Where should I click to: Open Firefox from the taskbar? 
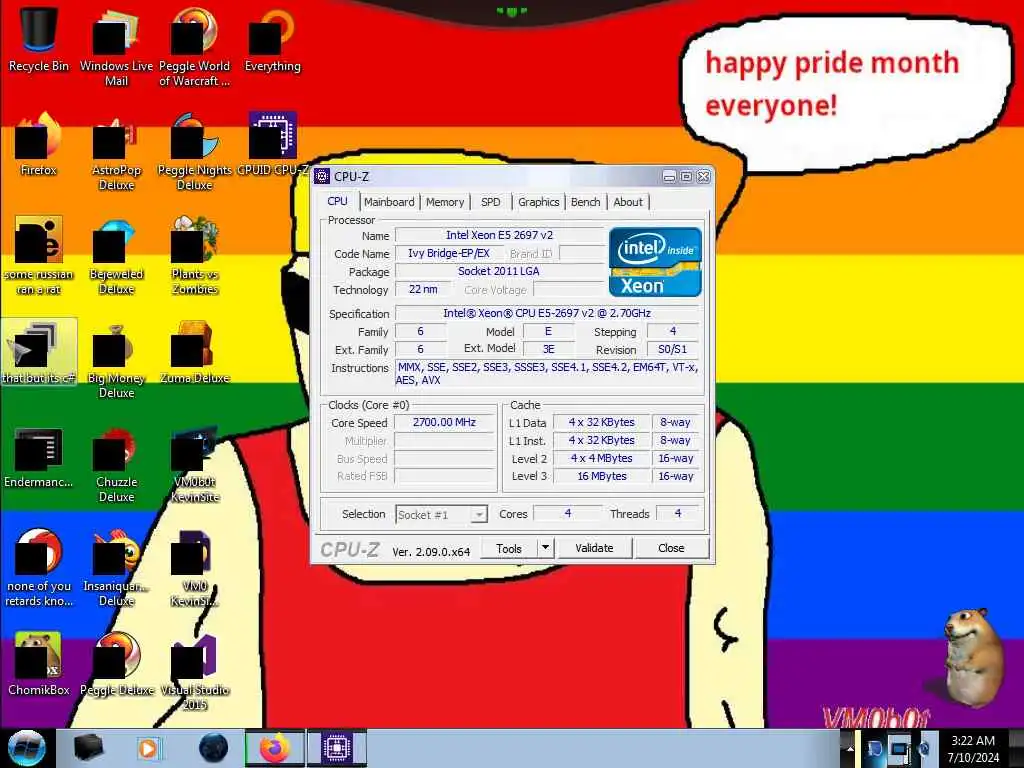(275, 748)
